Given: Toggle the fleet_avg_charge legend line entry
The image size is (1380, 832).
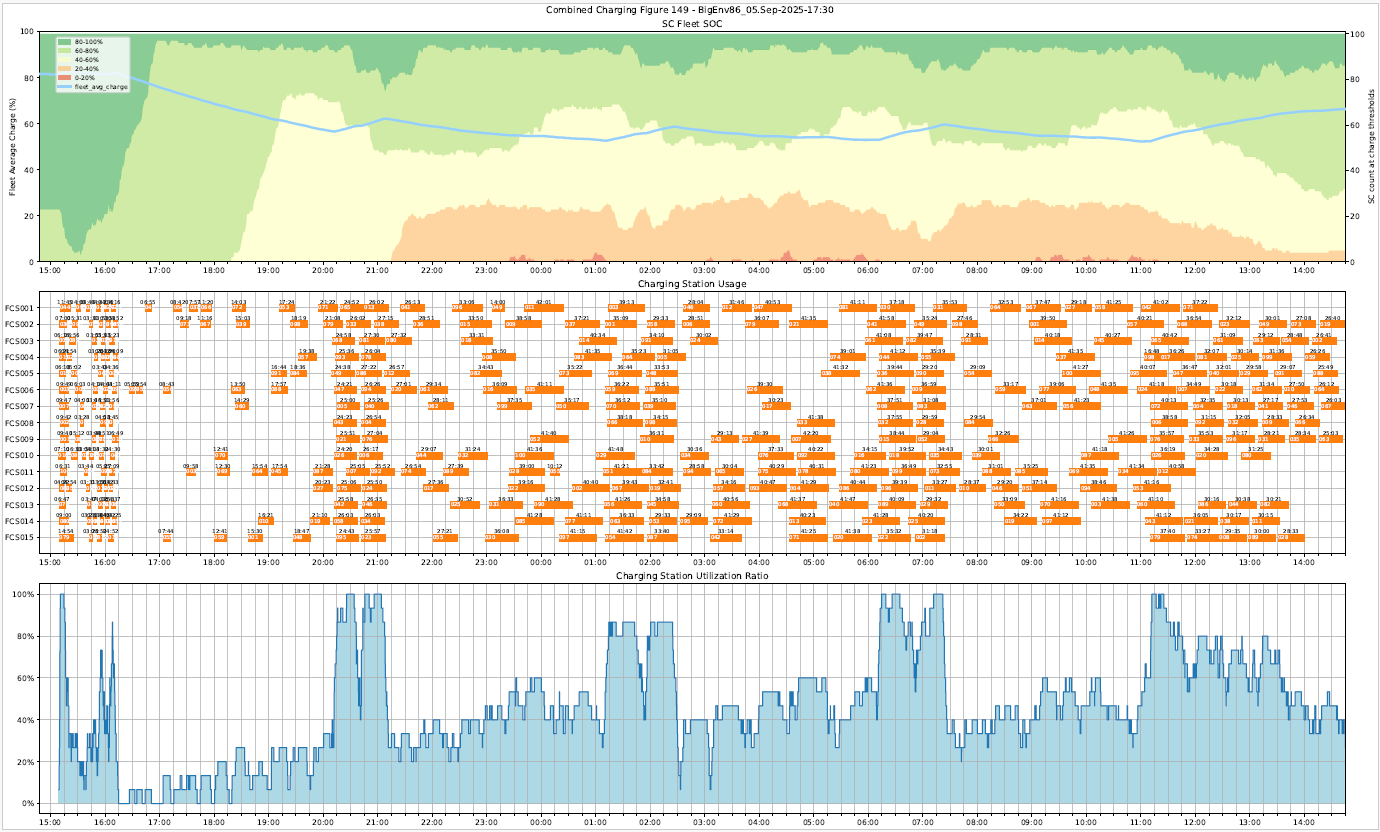Looking at the screenshot, I should tap(65, 87).
